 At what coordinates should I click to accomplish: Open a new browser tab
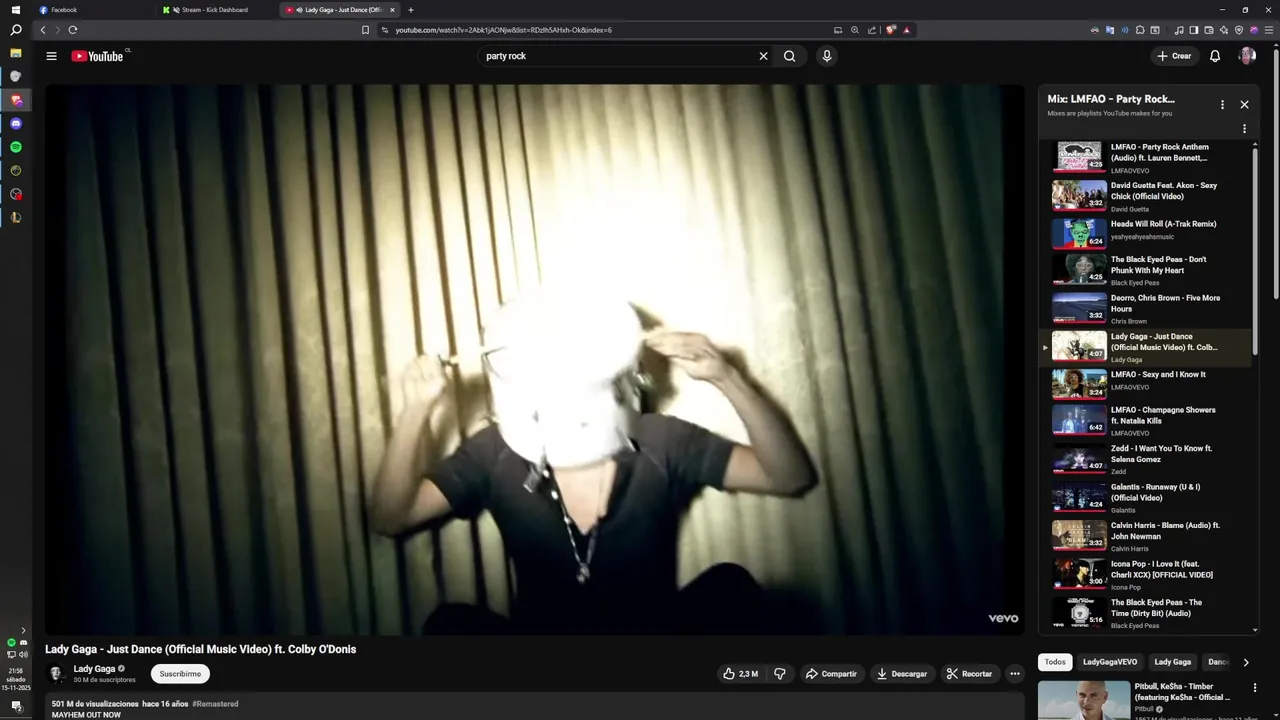click(x=411, y=10)
